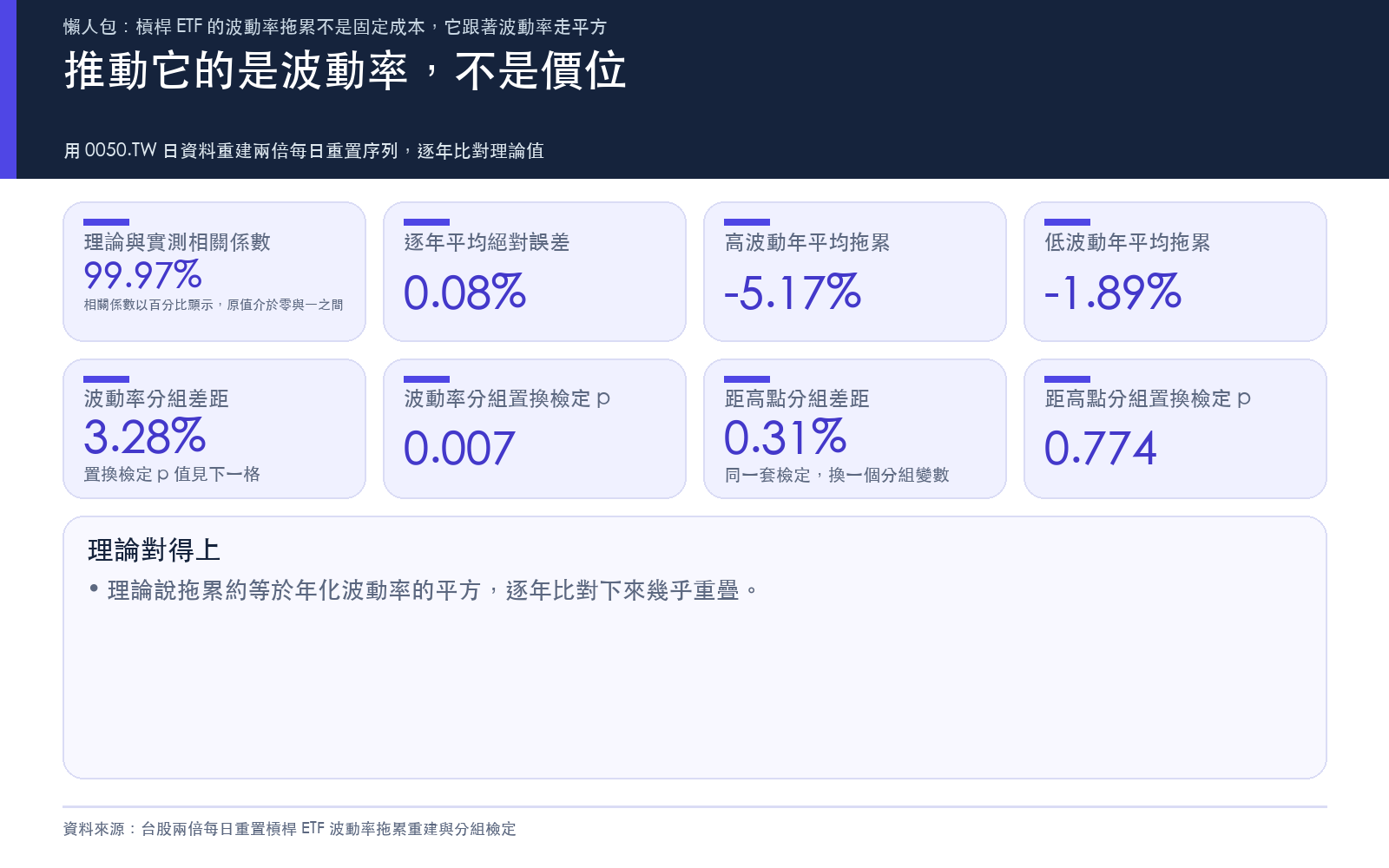Click the value 0.08%
This screenshot has height=868, width=1389.
[x=465, y=292]
